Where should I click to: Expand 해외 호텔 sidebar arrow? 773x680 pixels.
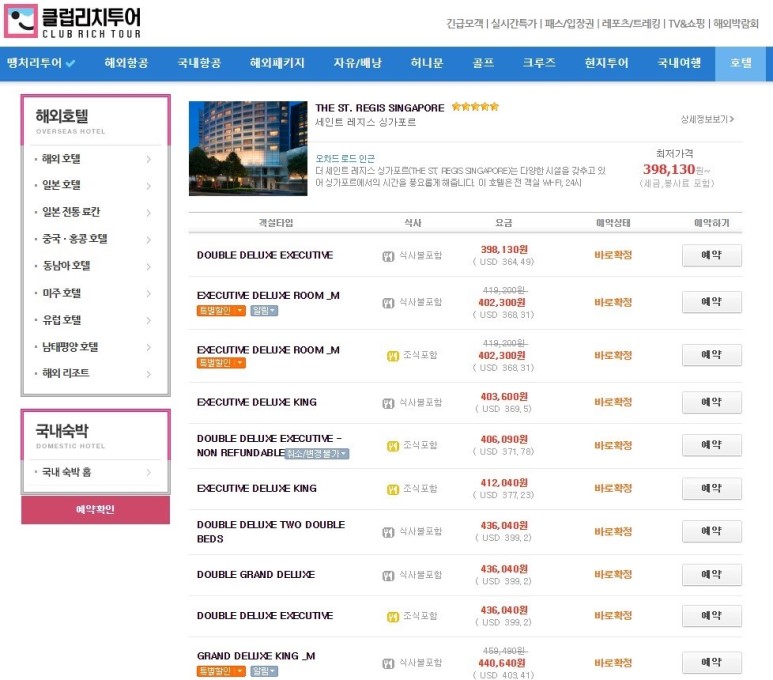148,159
